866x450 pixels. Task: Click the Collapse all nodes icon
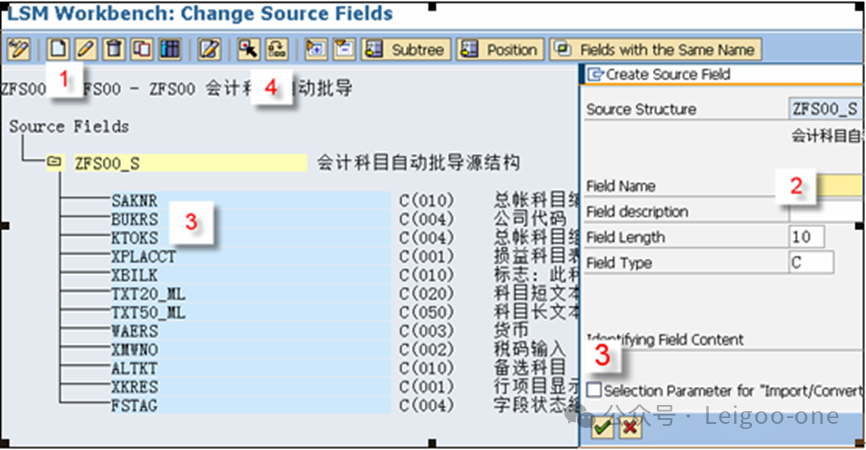tap(343, 49)
